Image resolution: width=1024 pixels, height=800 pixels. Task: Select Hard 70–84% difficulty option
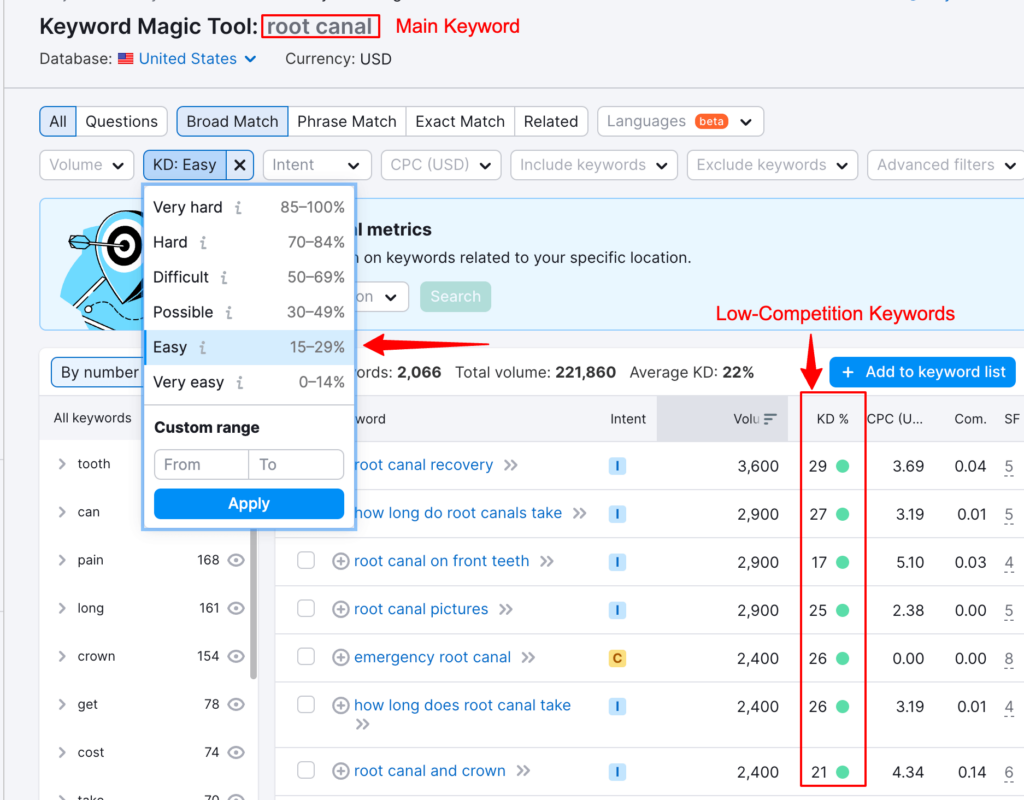(249, 243)
